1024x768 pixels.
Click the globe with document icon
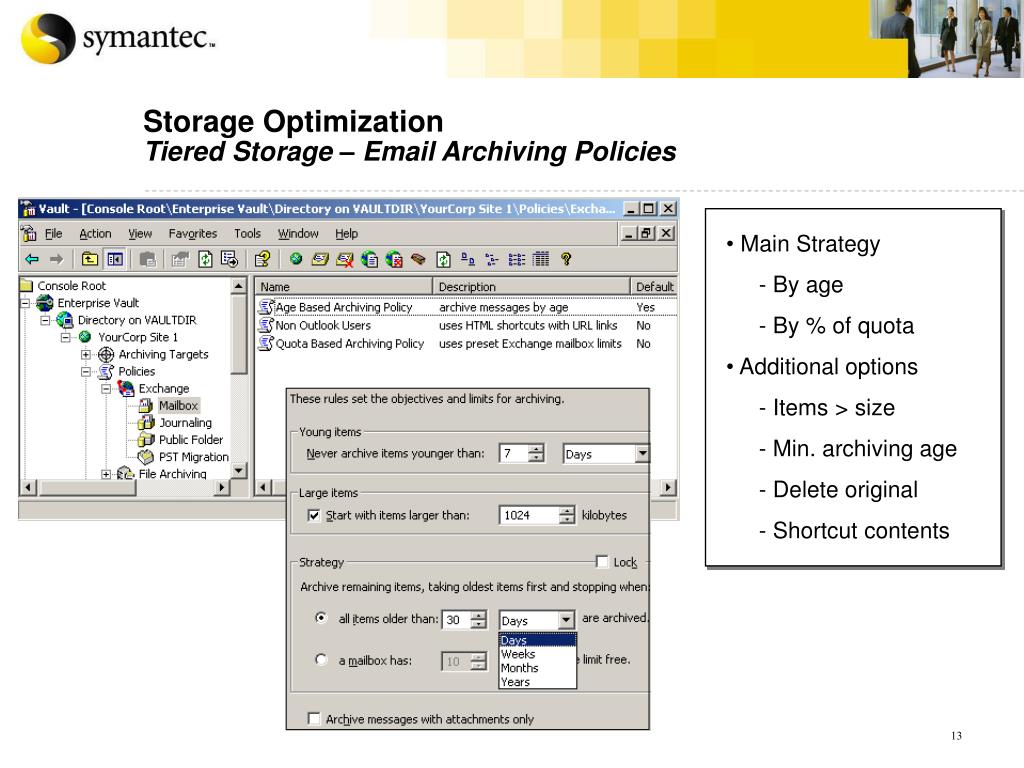point(369,259)
